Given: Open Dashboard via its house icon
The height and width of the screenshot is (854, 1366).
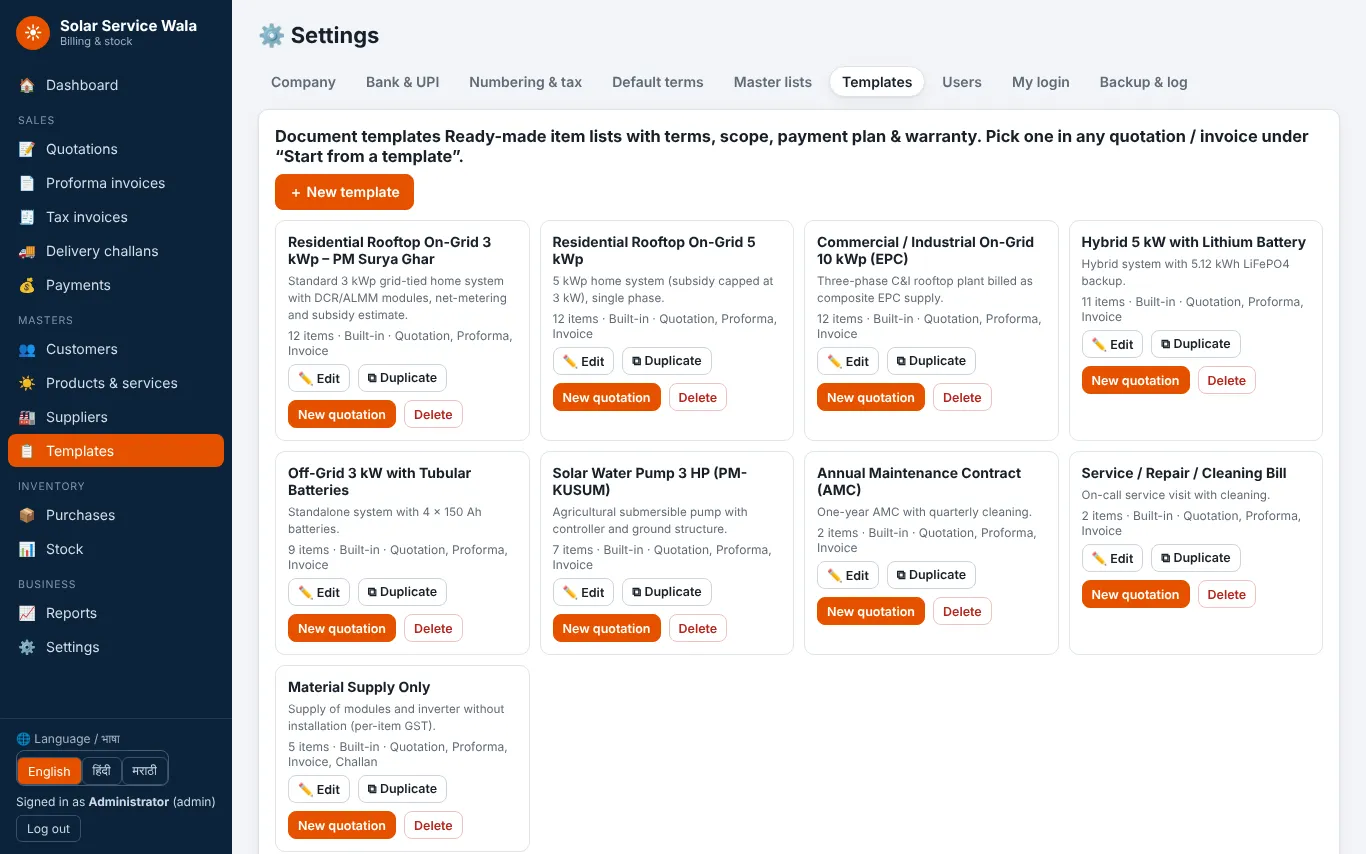Looking at the screenshot, I should tap(27, 85).
